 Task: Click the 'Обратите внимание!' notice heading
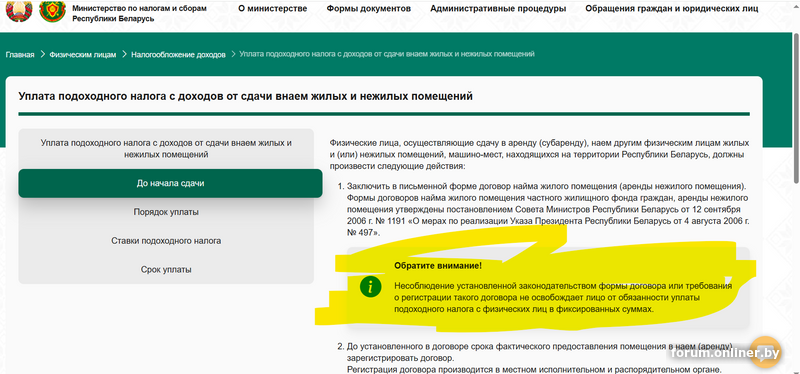click(x=438, y=265)
